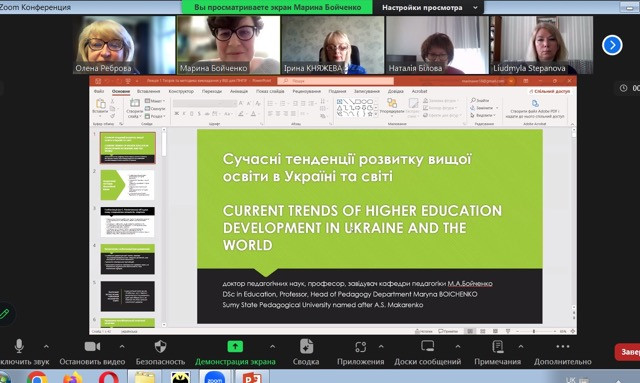Show next participants with blue arrow

[612, 45]
